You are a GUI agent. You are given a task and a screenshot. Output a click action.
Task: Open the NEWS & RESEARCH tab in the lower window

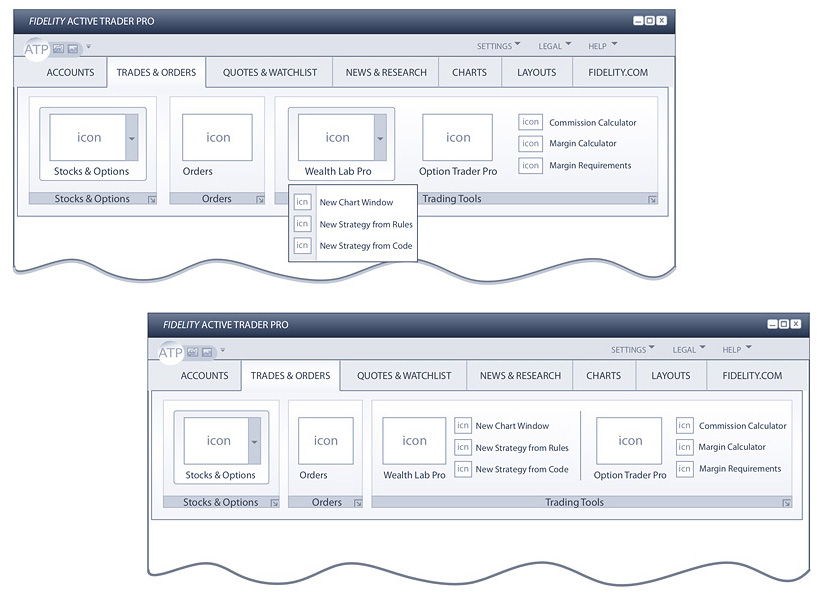520,376
